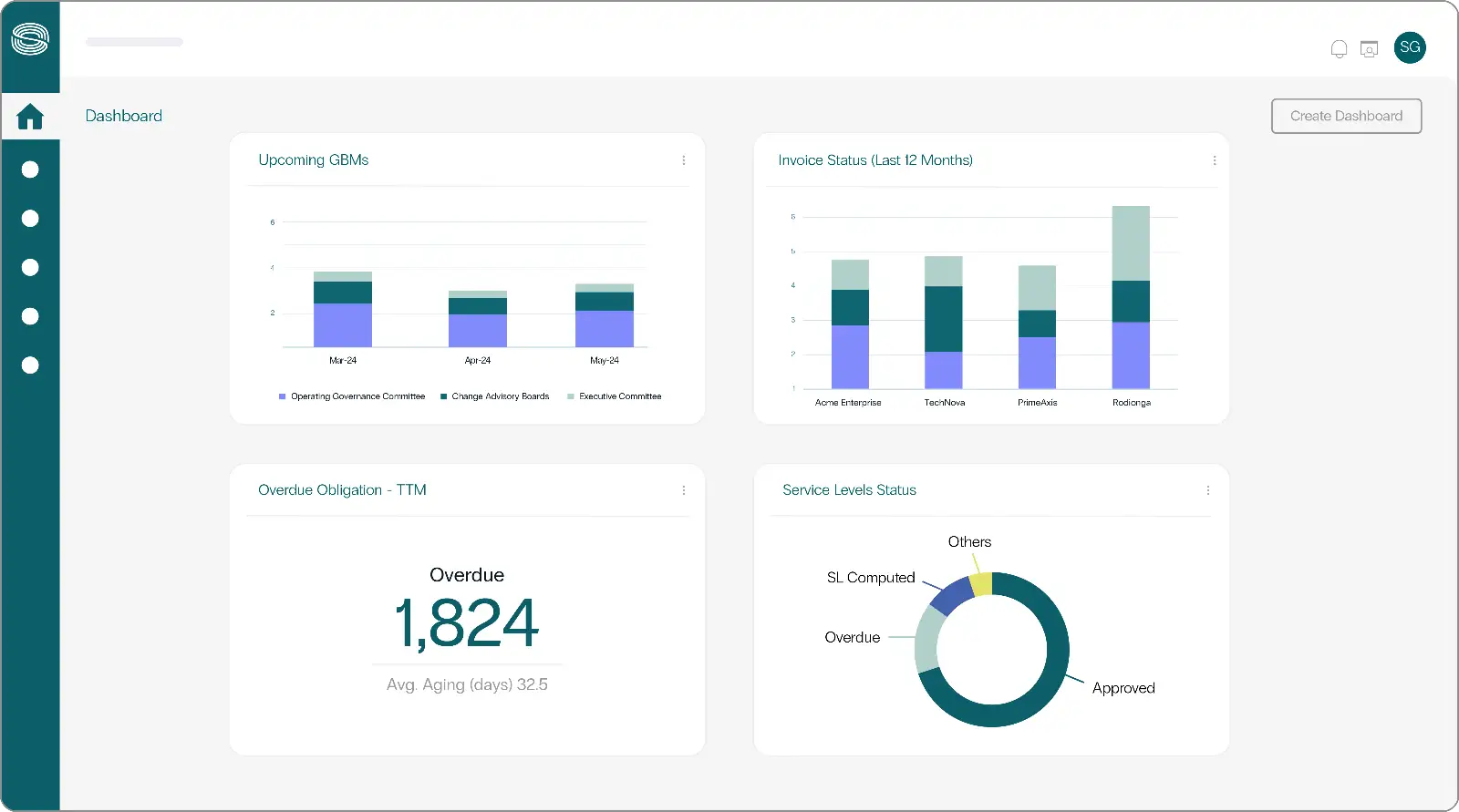Click the Create Dashboard button
Image resolution: width=1459 pixels, height=812 pixels.
1346,116
